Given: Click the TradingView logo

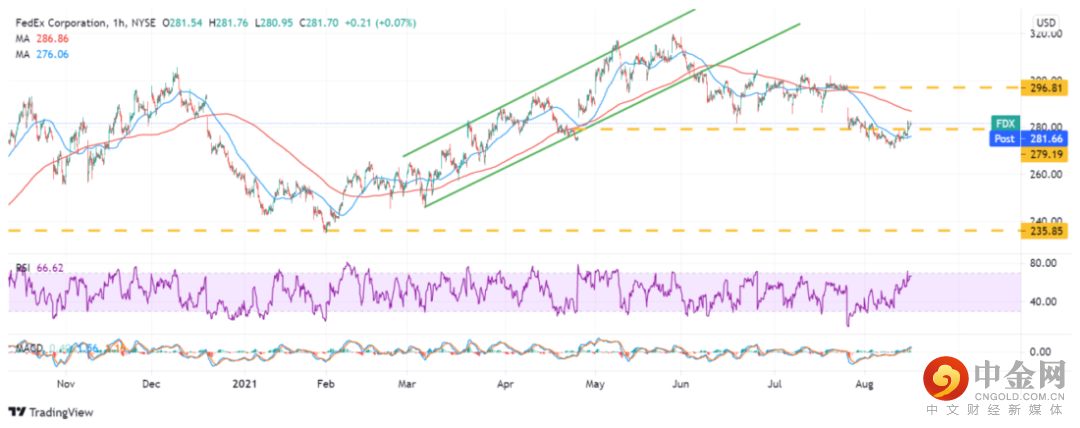Looking at the screenshot, I should pos(51,412).
